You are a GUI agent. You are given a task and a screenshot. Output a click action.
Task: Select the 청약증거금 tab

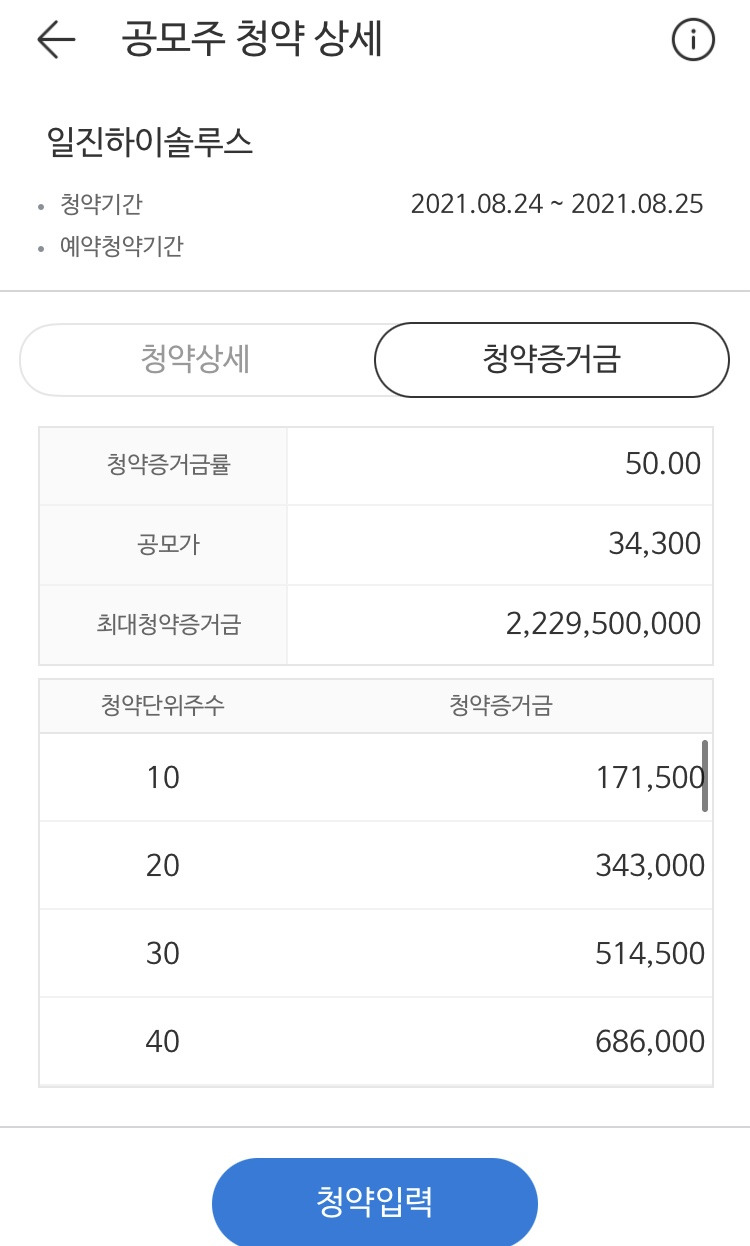(x=551, y=360)
